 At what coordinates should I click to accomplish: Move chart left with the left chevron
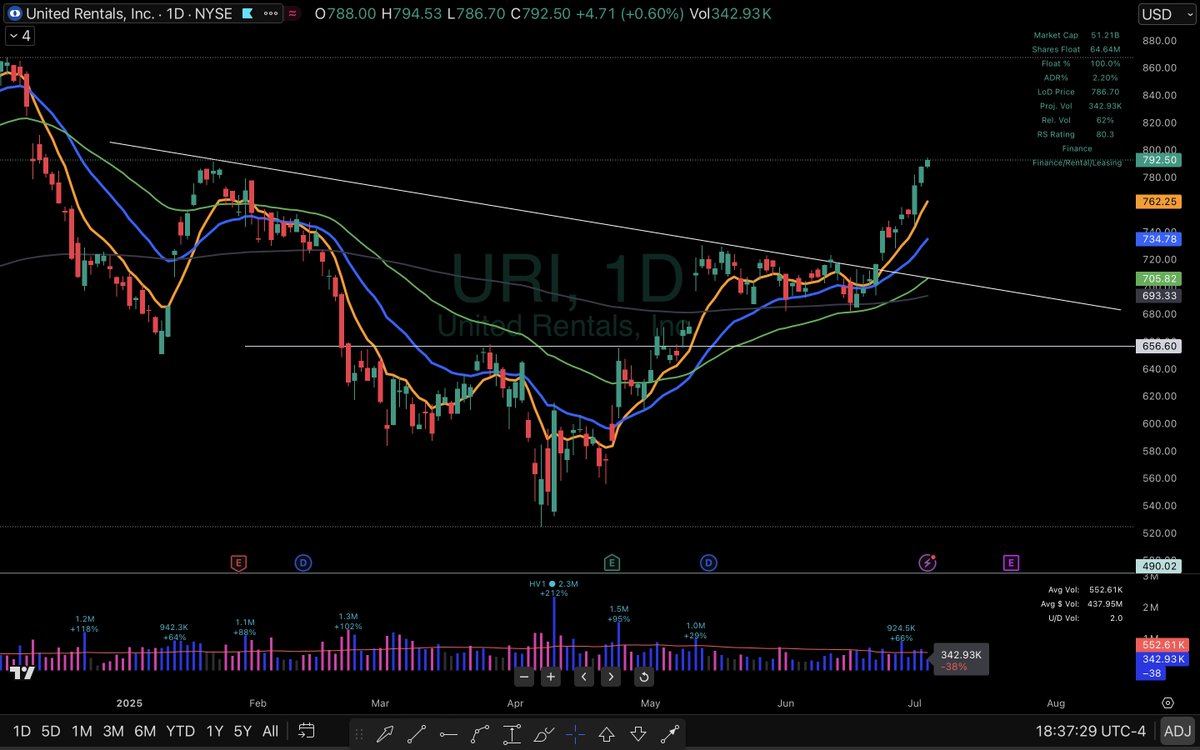[585, 677]
